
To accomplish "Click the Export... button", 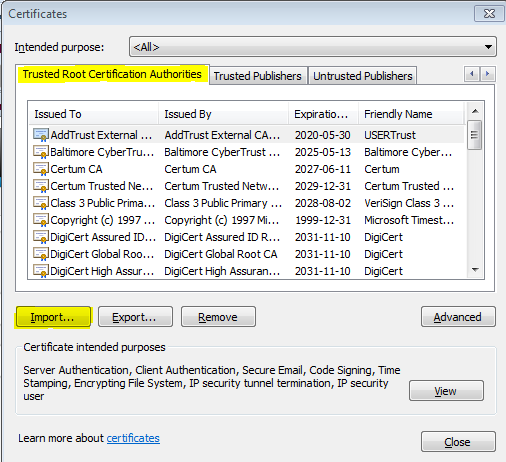I will 135,317.
